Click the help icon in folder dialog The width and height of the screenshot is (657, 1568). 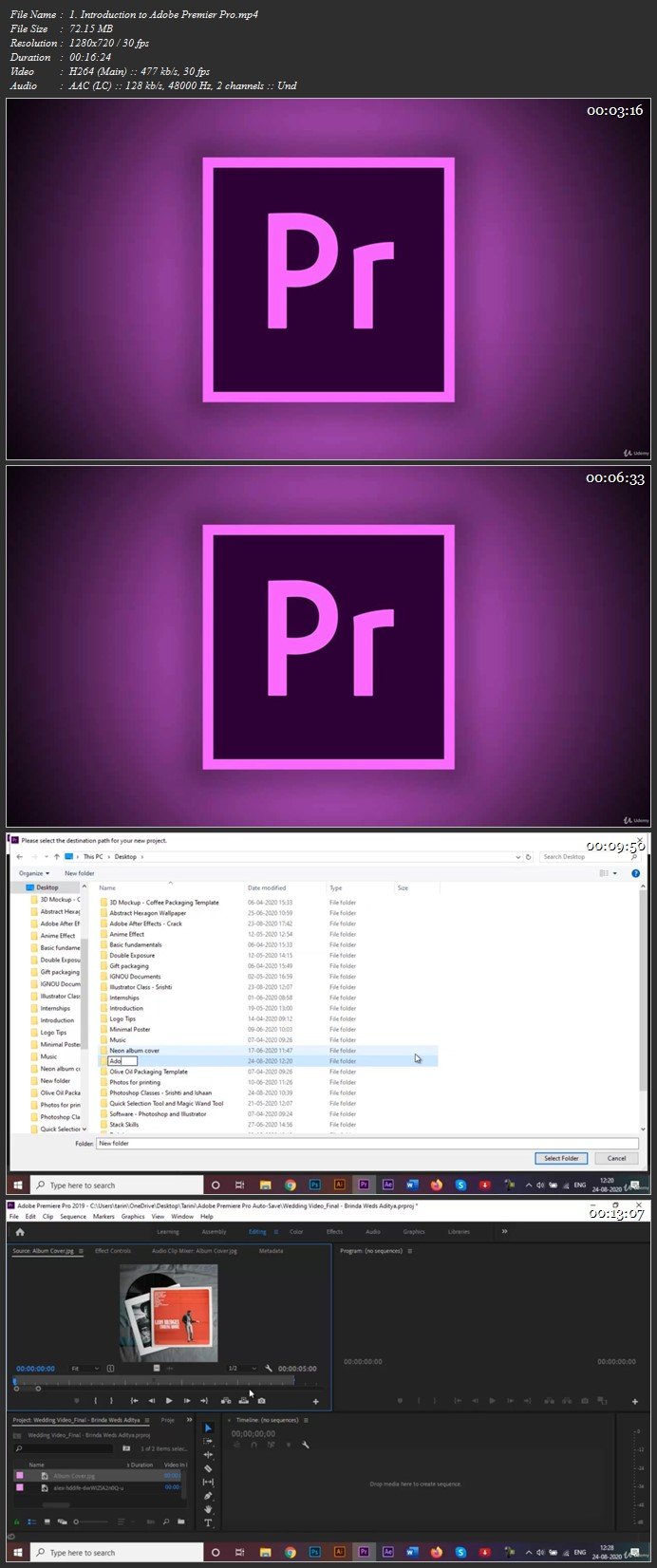tap(636, 873)
